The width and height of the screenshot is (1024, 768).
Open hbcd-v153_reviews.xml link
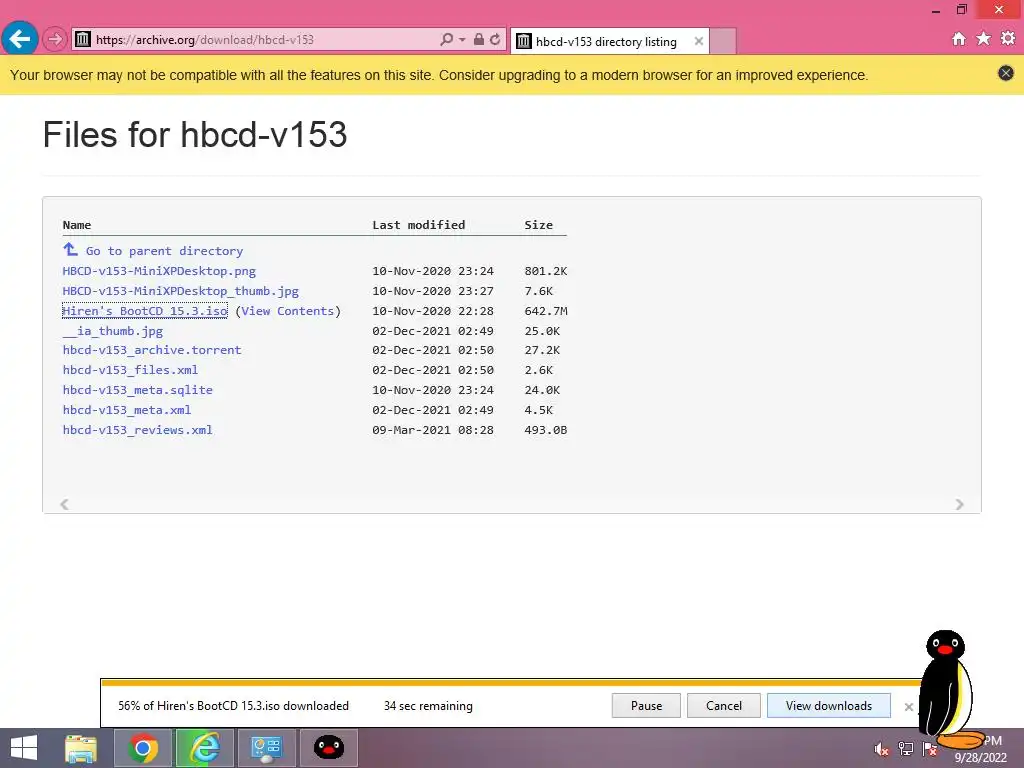[x=138, y=430]
